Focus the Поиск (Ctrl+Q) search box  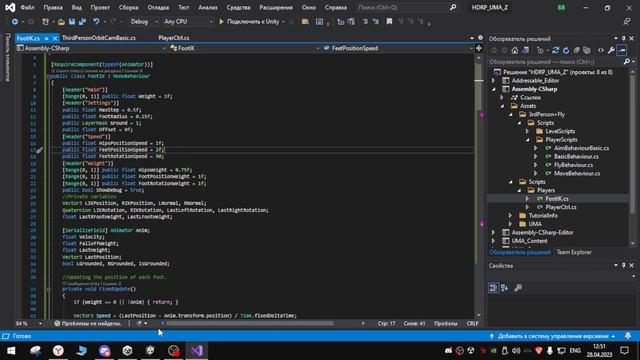(x=407, y=7)
